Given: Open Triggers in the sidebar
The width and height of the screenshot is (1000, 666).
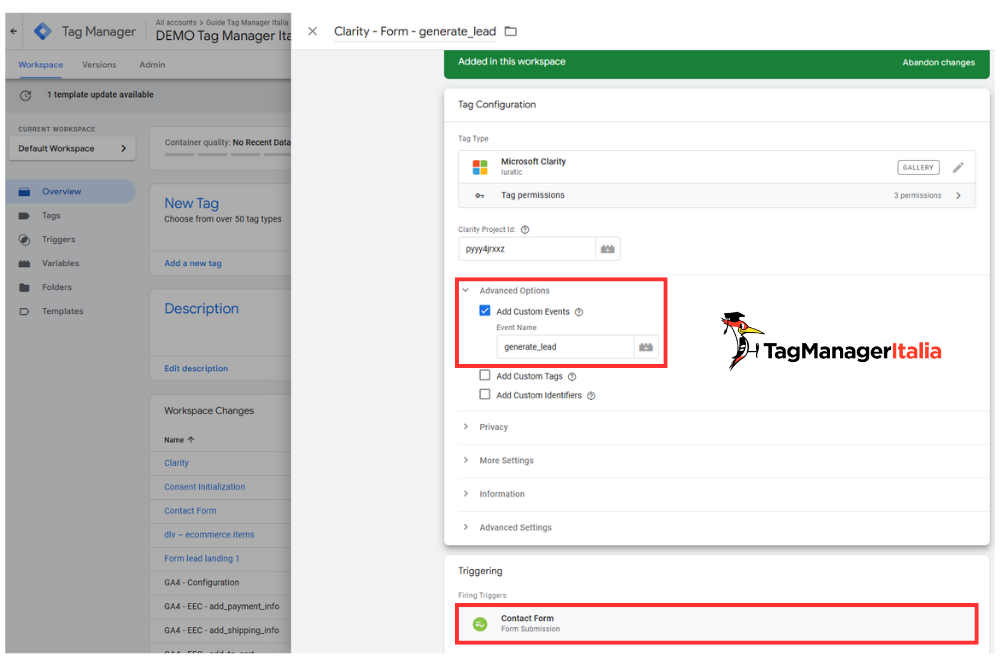Looking at the screenshot, I should [x=59, y=240].
